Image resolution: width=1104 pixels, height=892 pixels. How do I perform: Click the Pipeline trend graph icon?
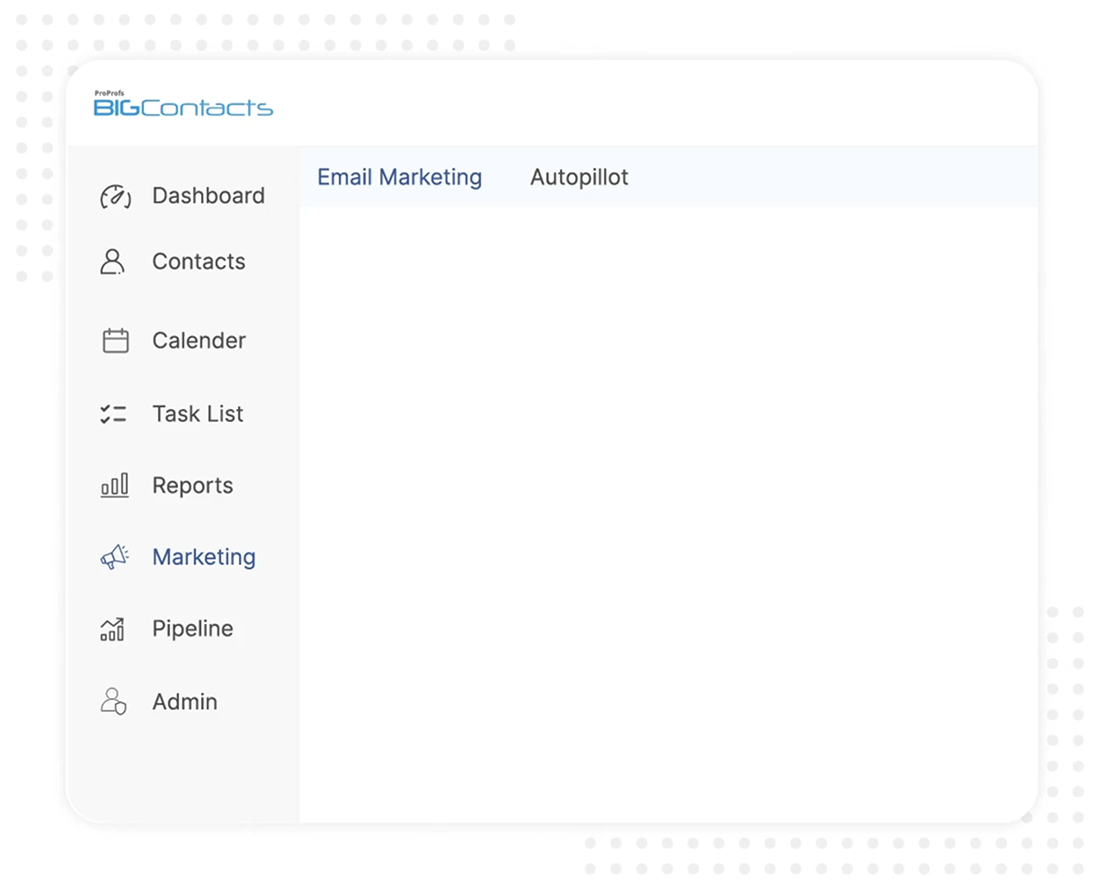(x=113, y=629)
